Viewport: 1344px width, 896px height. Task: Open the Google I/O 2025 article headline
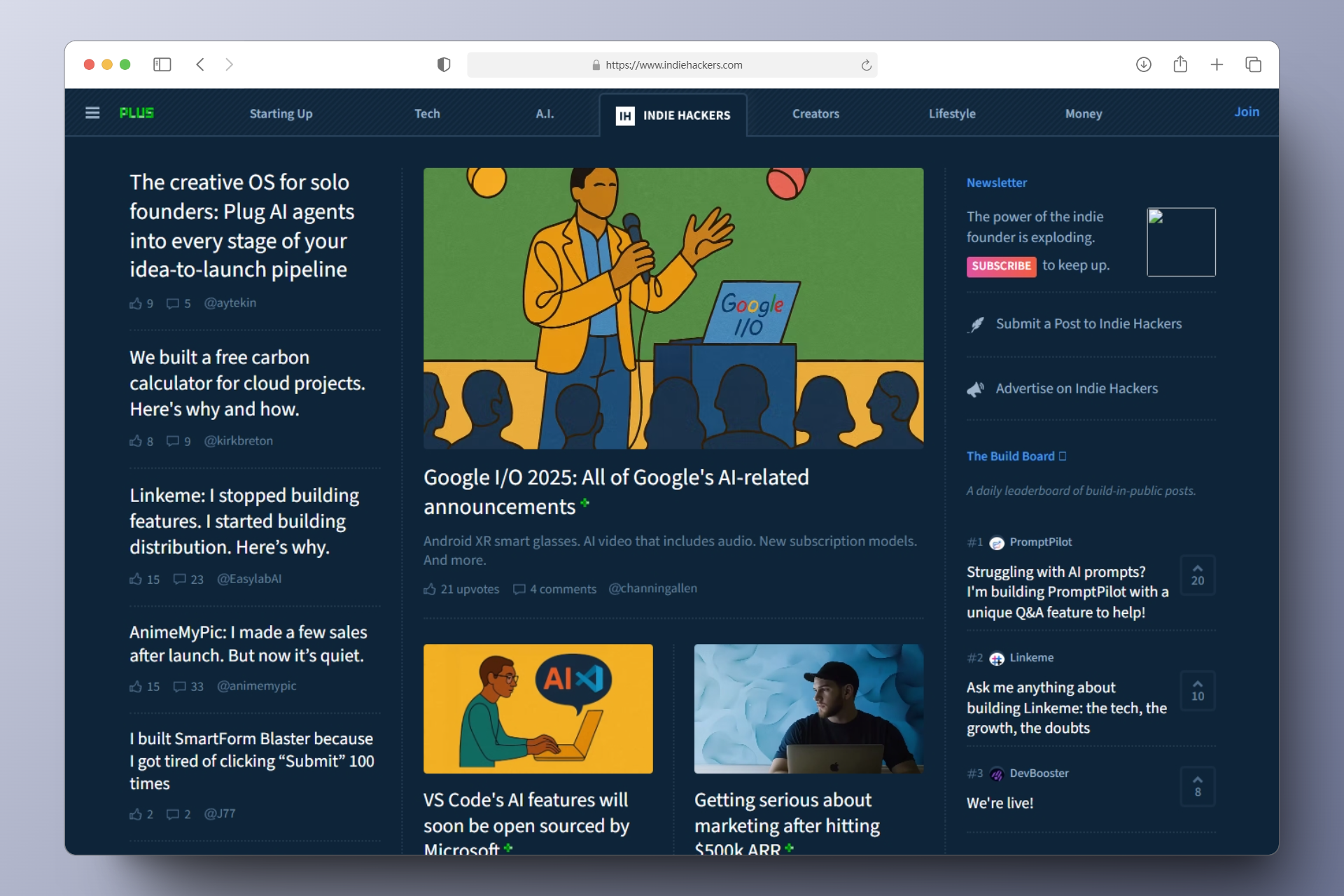coord(616,491)
